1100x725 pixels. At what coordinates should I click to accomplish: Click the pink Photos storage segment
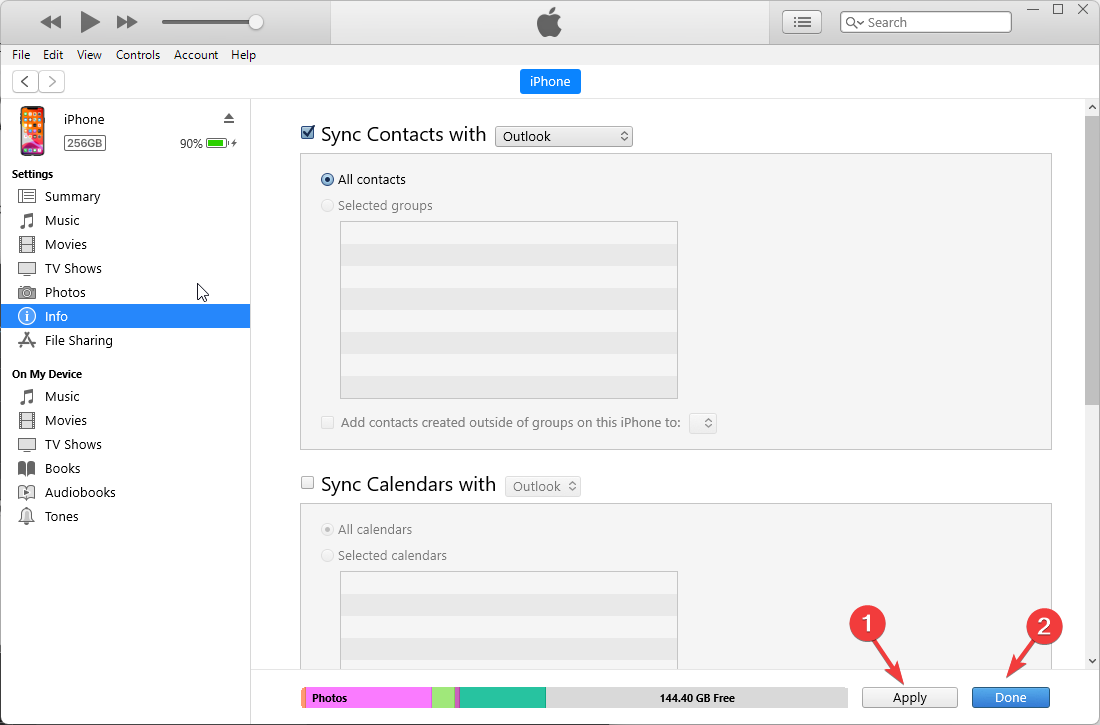(368, 698)
